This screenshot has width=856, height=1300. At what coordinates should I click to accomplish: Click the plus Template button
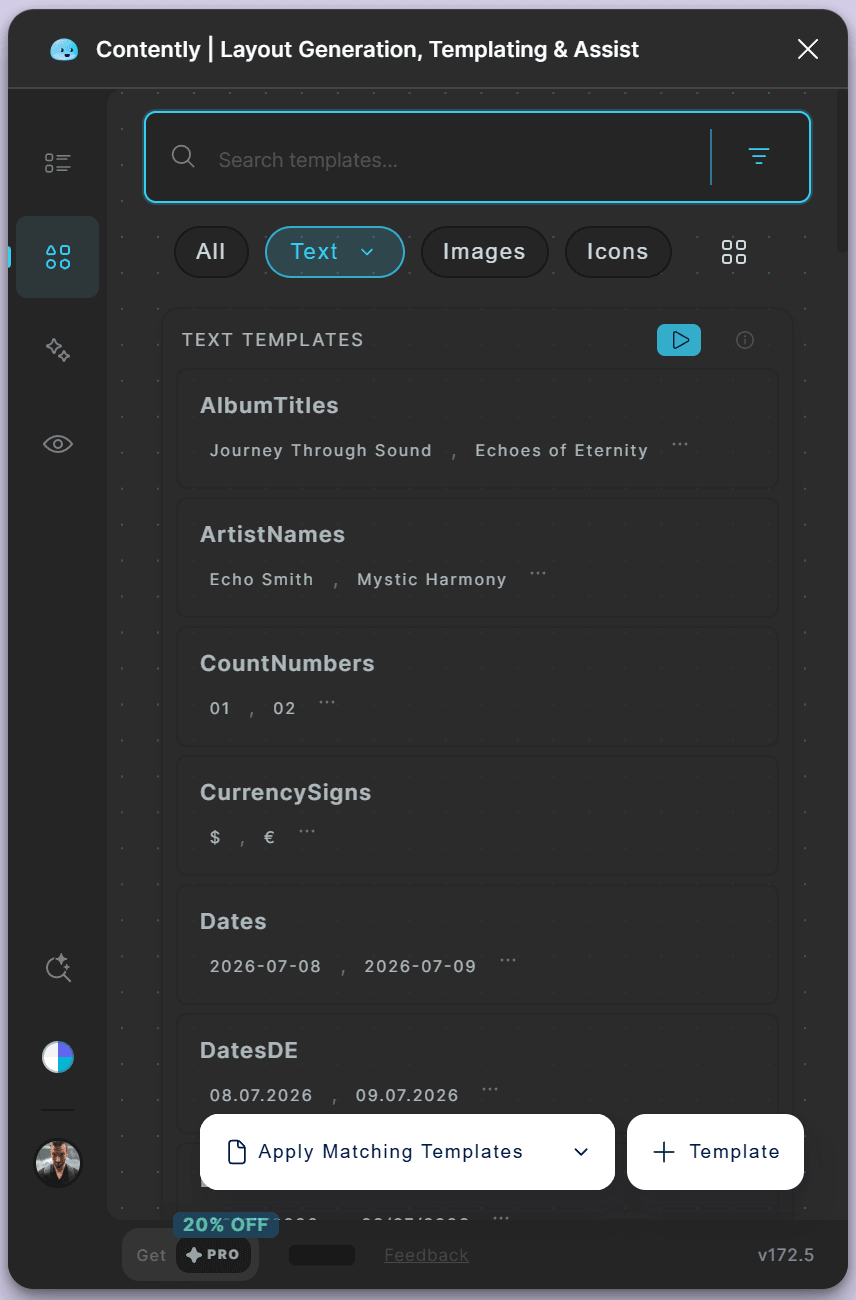(x=715, y=1152)
